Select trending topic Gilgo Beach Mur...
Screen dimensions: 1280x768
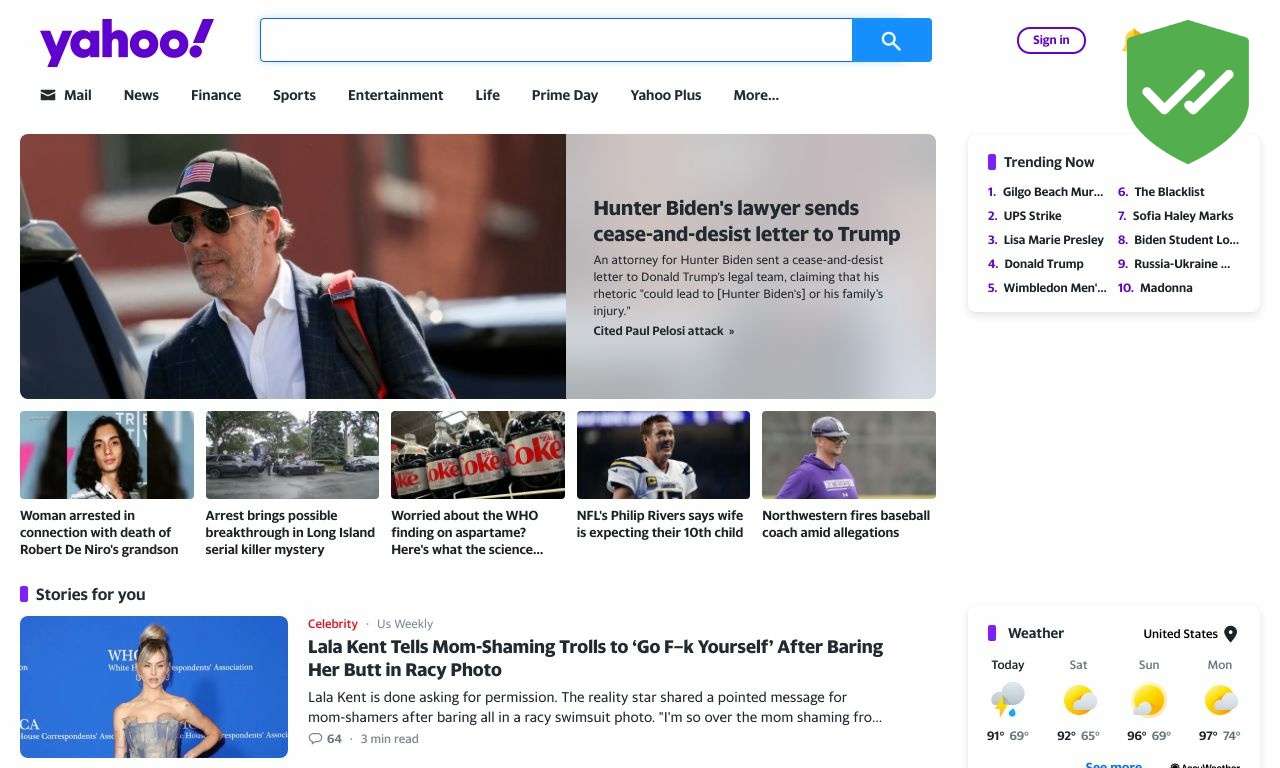[1053, 192]
